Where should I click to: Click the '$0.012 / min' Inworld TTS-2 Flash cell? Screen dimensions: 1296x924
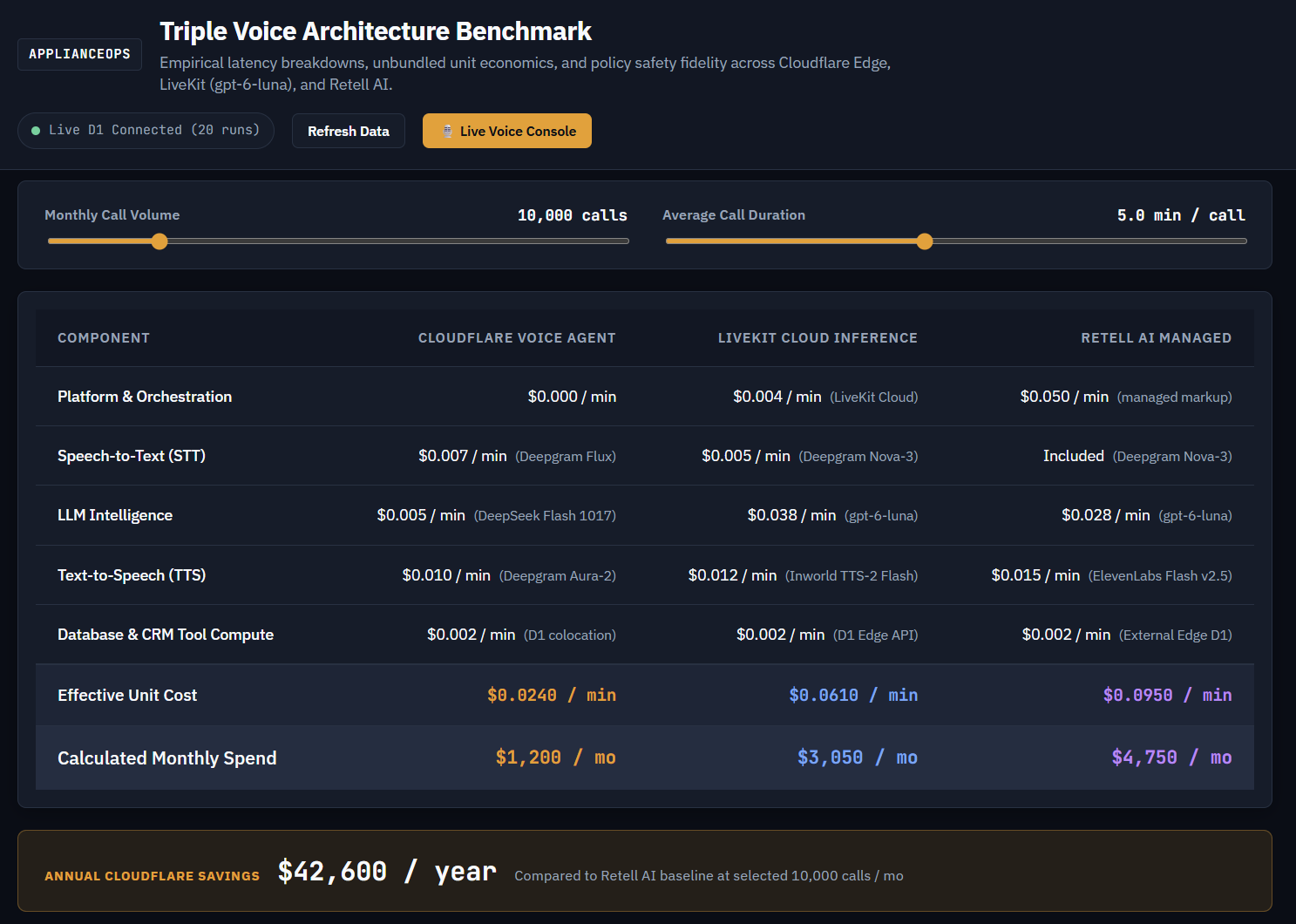pos(803,575)
